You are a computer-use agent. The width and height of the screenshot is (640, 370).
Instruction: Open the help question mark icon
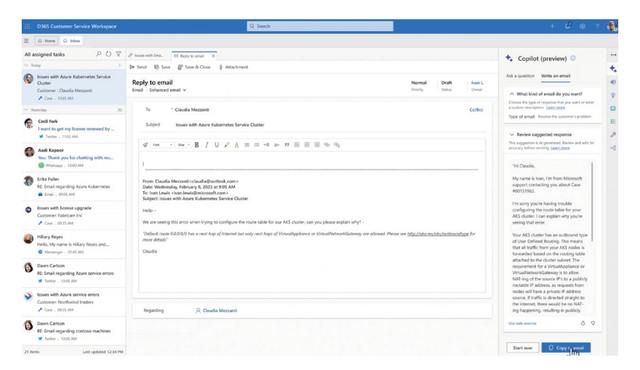coord(597,26)
